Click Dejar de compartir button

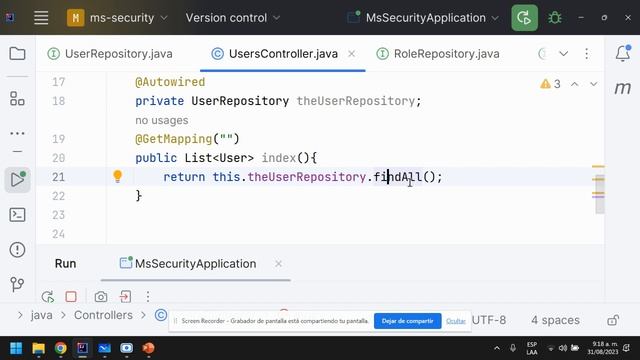[x=407, y=321]
